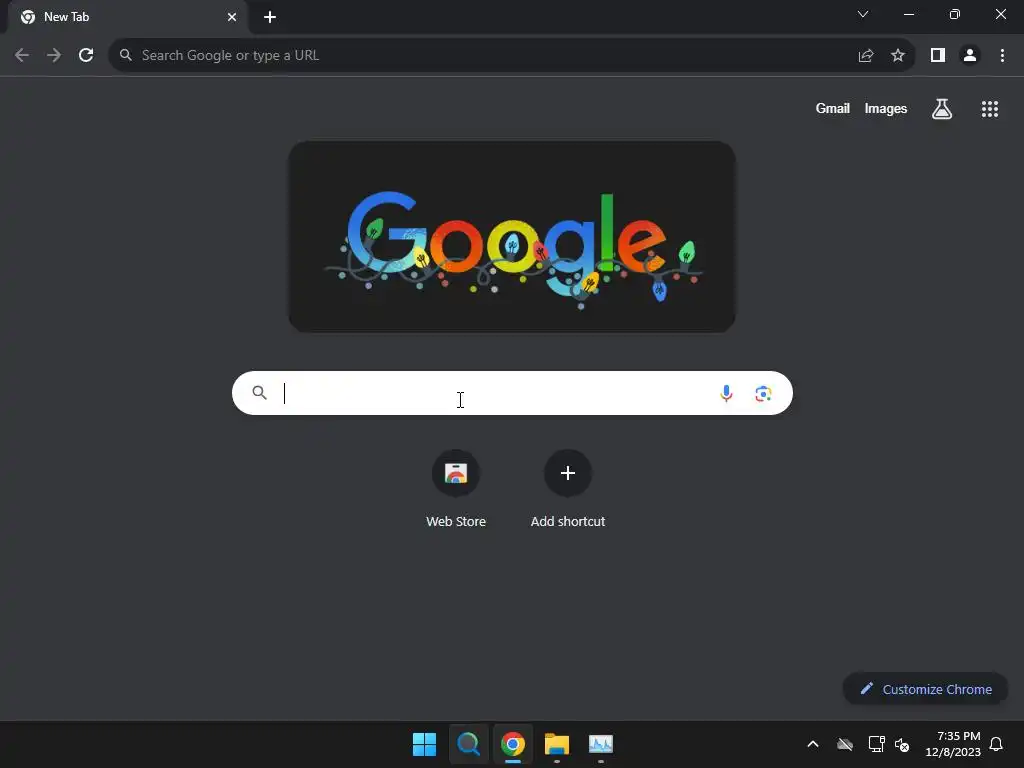1024x768 pixels.
Task: Restore down the Chrome window
Action: pos(955,14)
